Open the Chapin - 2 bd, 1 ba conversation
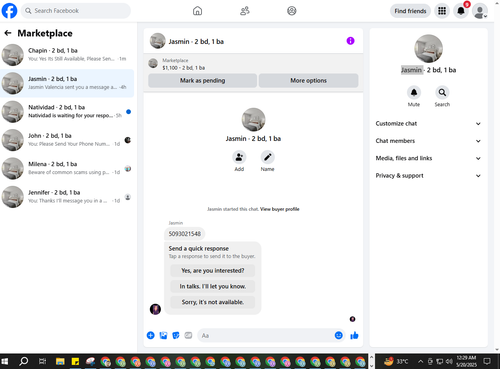This screenshot has width=500, height=369. click(67, 55)
